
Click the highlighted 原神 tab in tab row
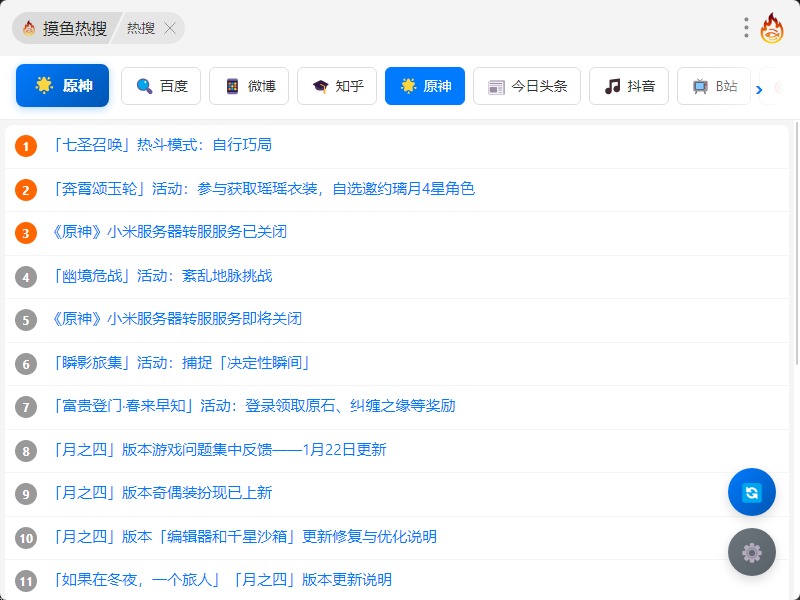[425, 86]
